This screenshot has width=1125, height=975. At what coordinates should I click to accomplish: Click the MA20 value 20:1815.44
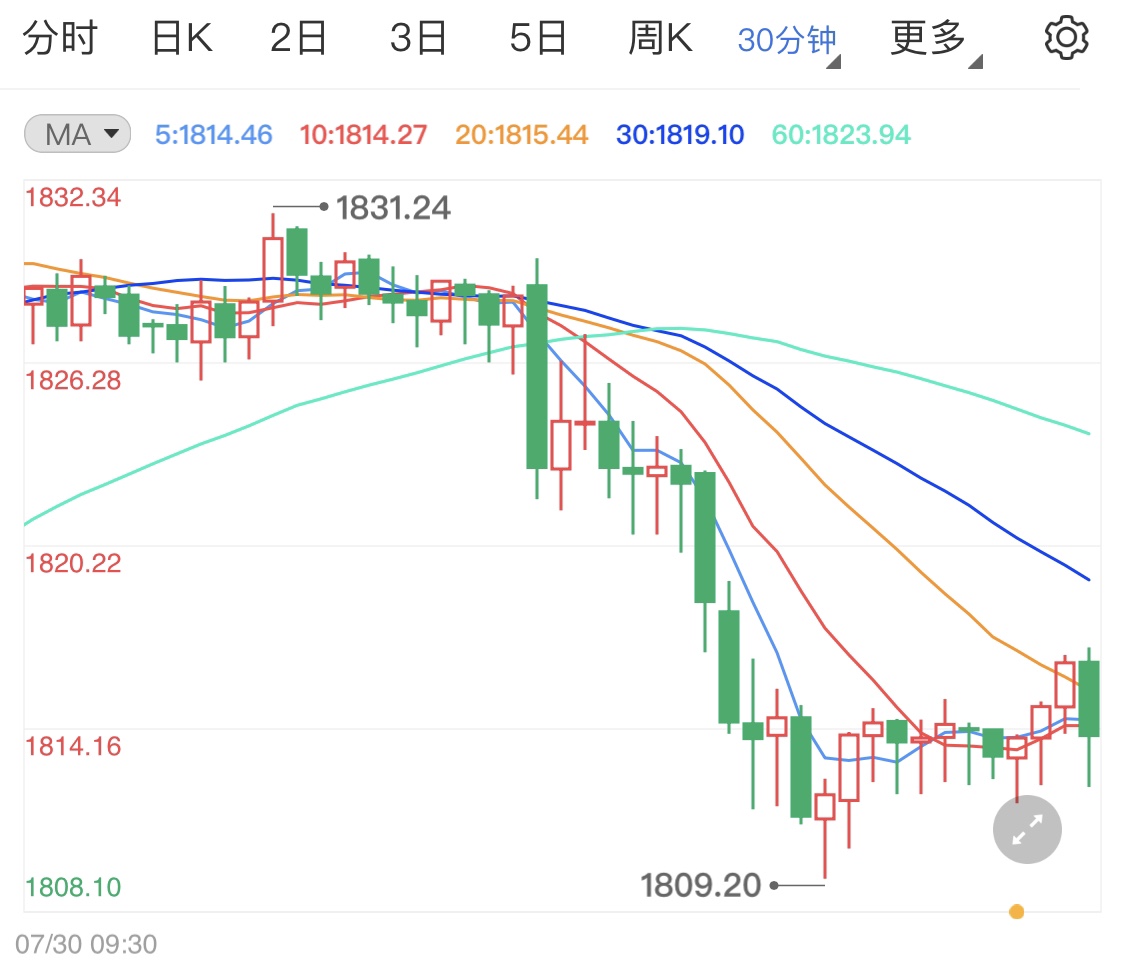522,135
